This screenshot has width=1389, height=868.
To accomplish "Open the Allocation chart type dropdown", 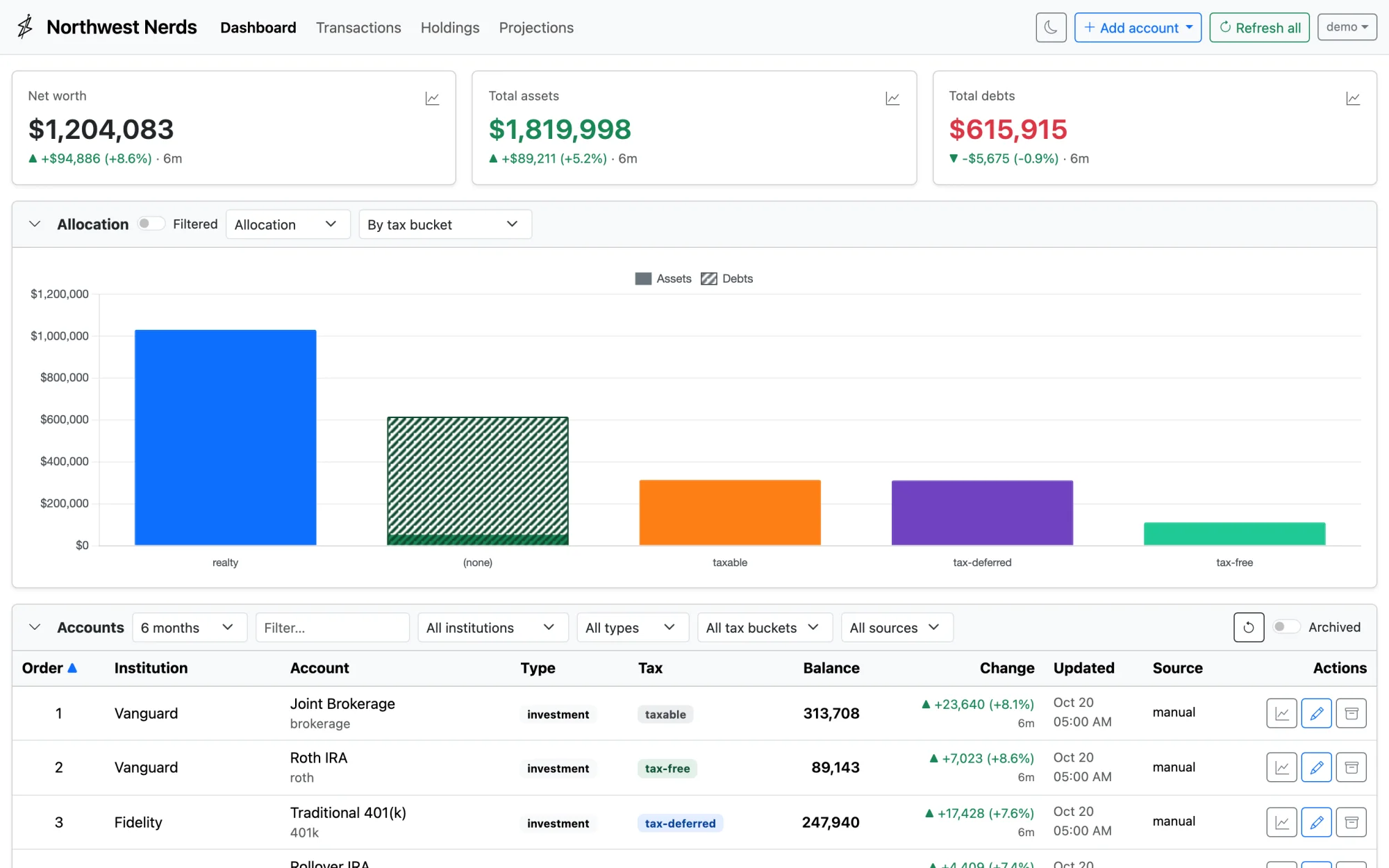I will tap(288, 224).
